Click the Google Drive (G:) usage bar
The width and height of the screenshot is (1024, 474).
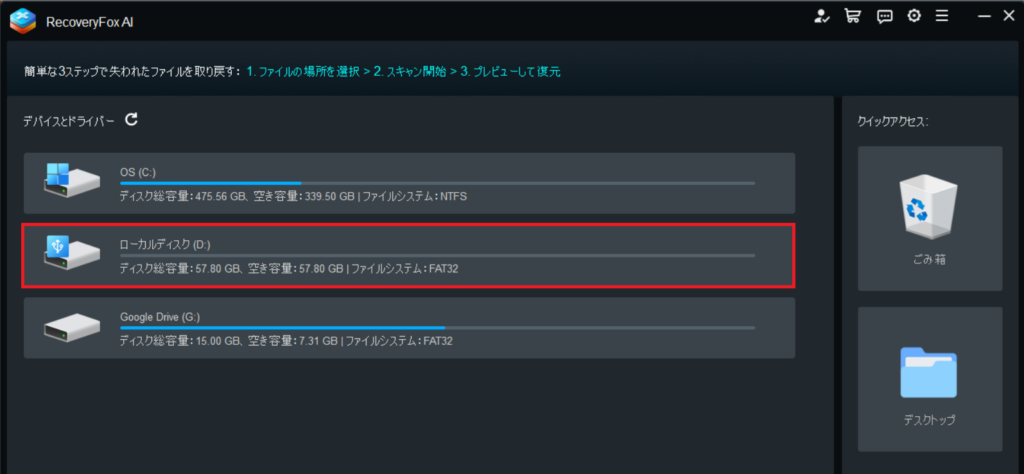click(x=437, y=328)
